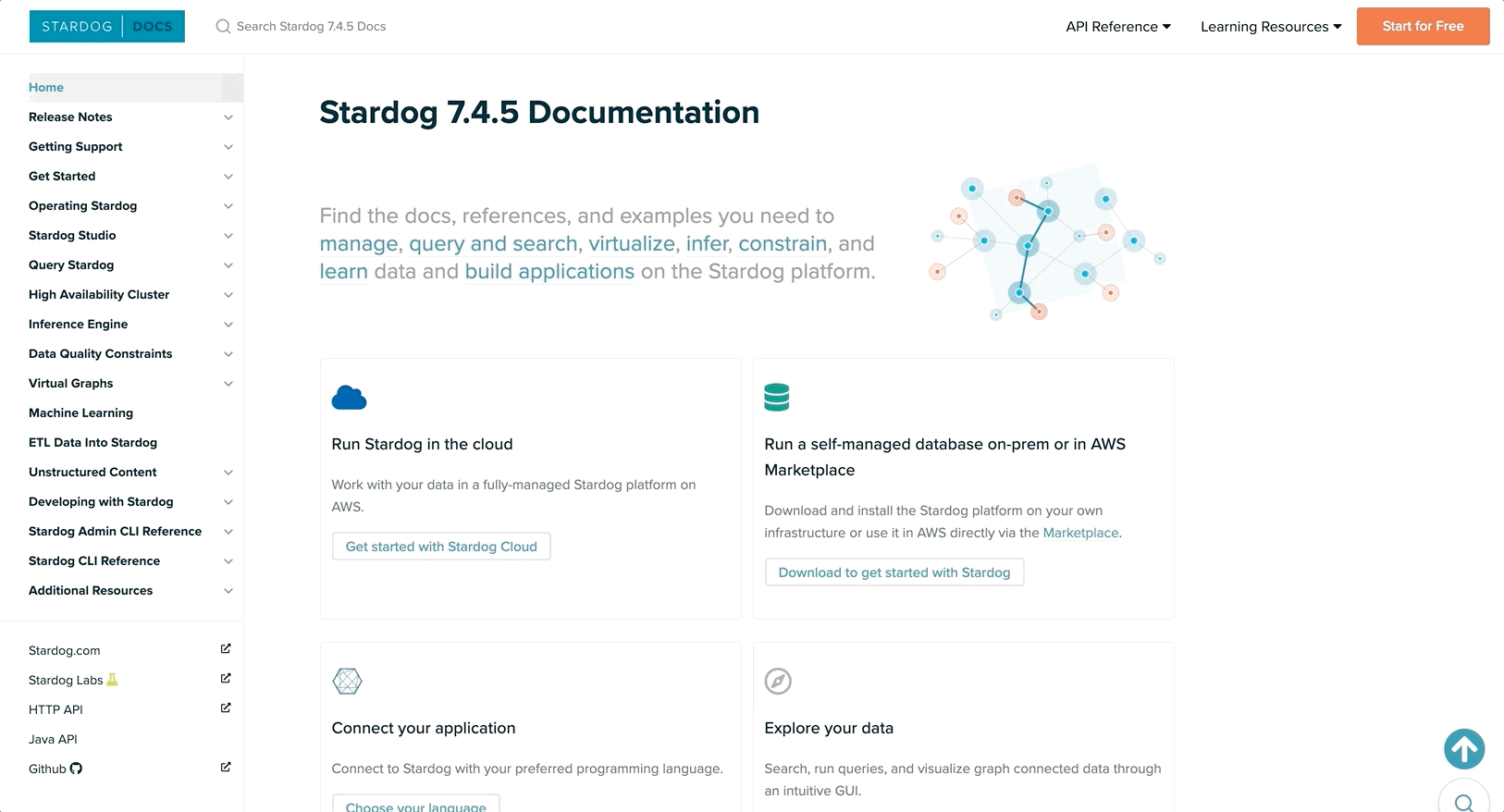Image resolution: width=1504 pixels, height=812 pixels.
Task: Open Machine Learning sidebar page
Action: point(80,412)
